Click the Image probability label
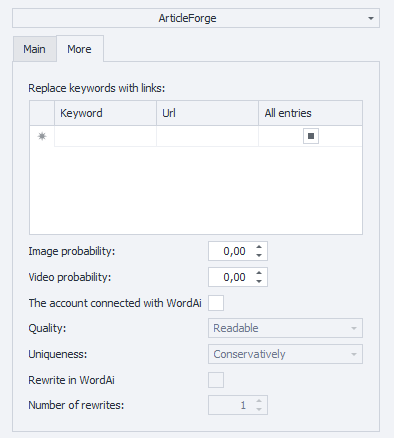 click(x=72, y=251)
